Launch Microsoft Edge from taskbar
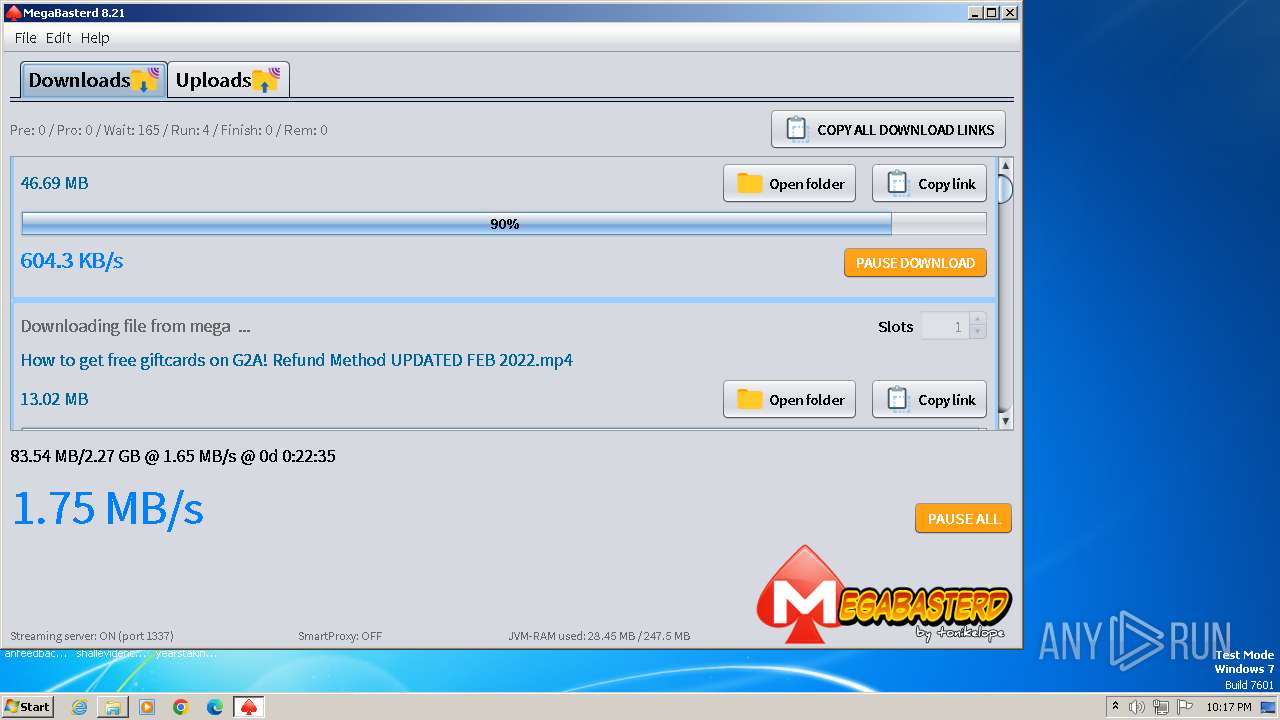 pyautogui.click(x=215, y=707)
